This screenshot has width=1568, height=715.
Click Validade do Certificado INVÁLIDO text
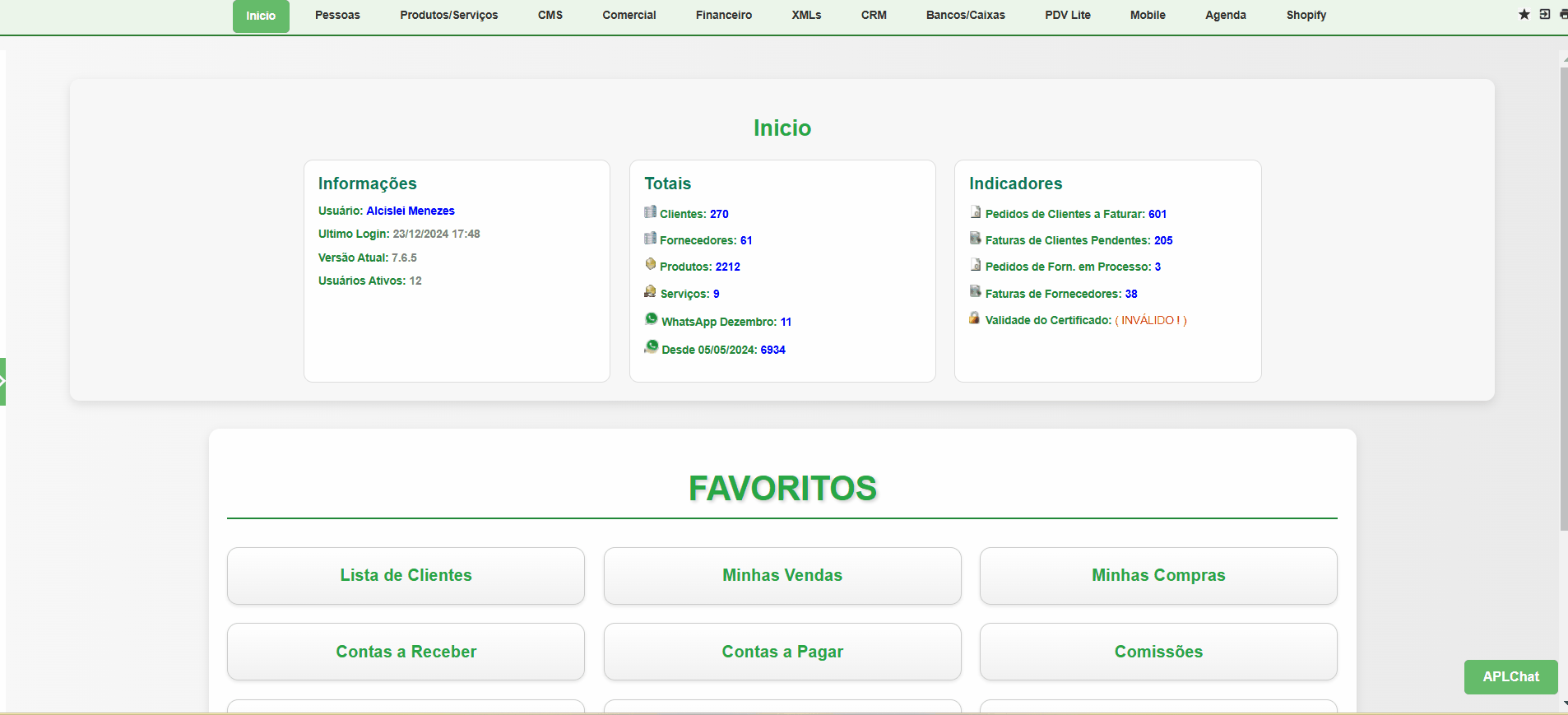tap(1151, 320)
